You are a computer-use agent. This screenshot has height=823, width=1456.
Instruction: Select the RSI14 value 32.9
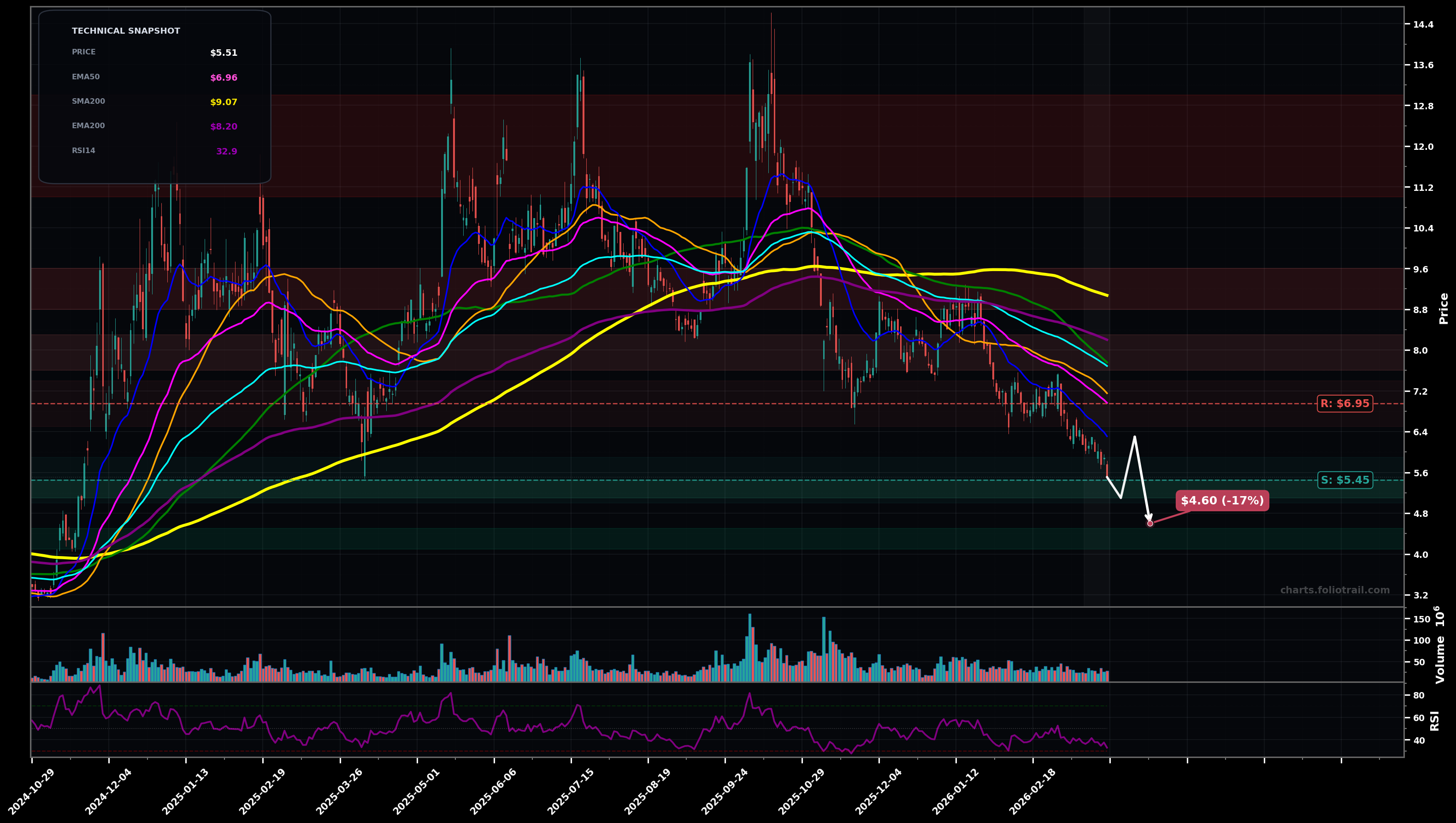(227, 152)
